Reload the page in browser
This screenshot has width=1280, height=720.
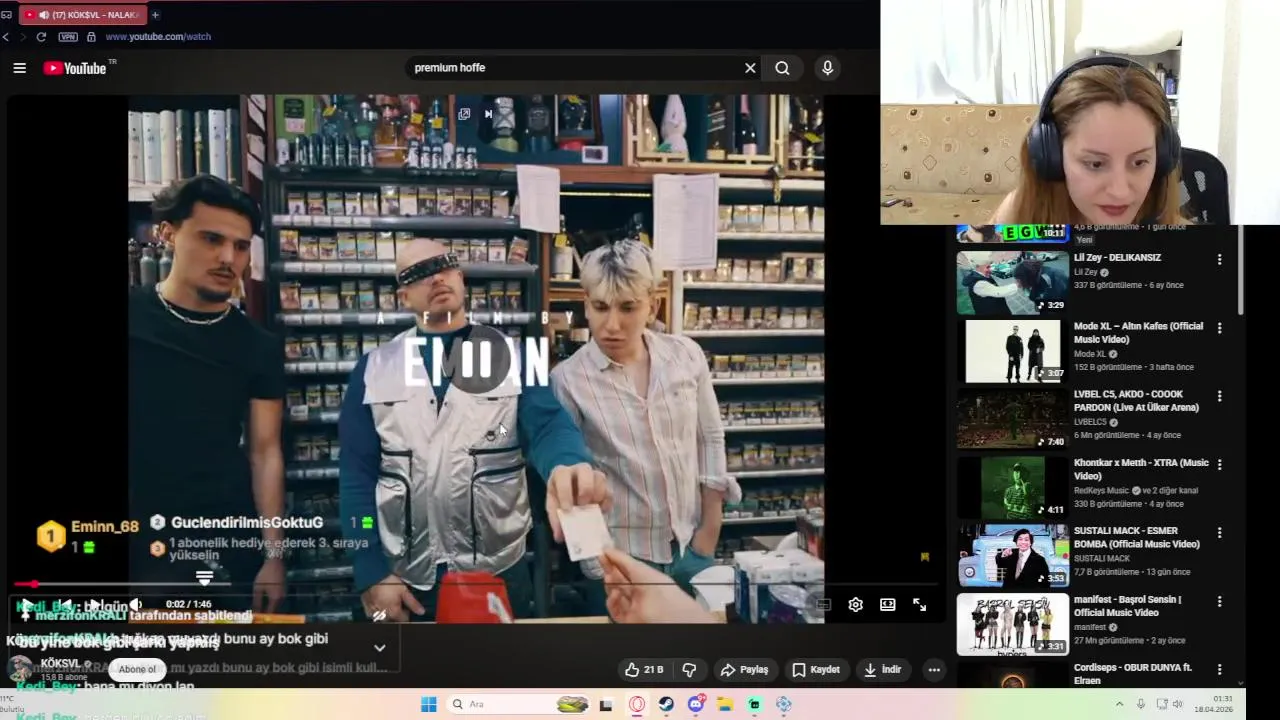(41, 37)
